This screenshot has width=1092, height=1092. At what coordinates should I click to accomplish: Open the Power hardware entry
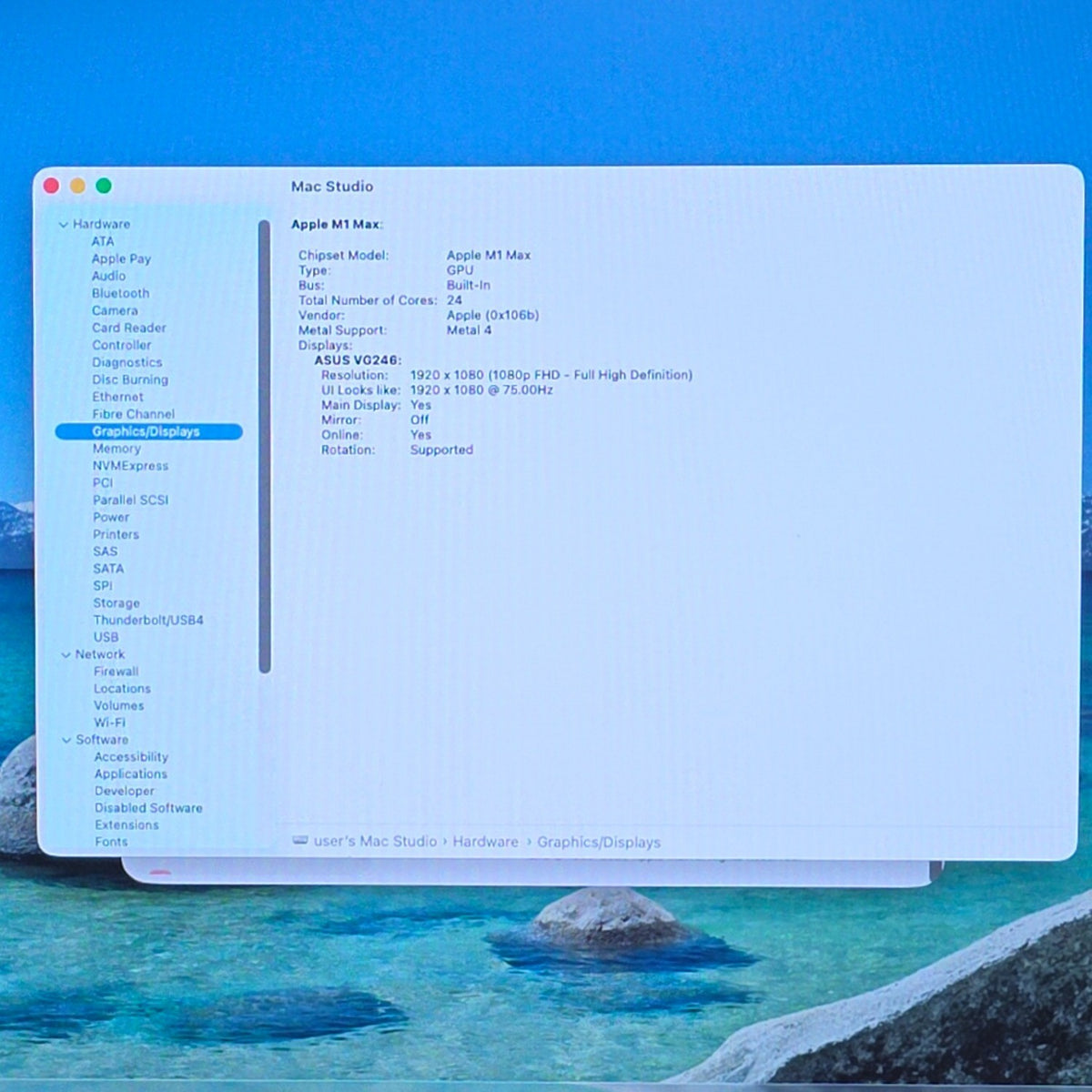111,517
